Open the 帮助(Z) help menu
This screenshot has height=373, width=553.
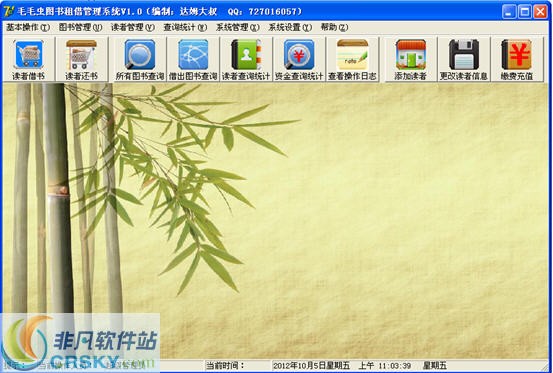pyautogui.click(x=334, y=27)
